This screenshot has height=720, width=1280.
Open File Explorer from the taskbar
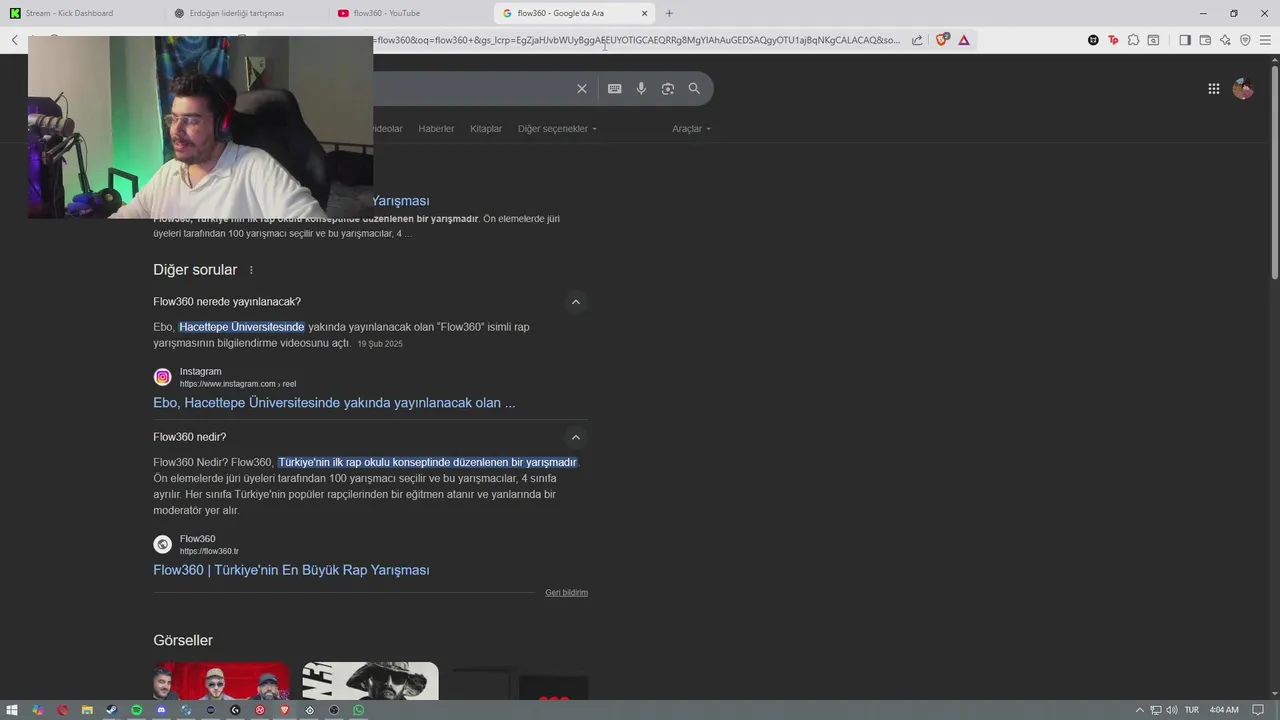pos(87,710)
